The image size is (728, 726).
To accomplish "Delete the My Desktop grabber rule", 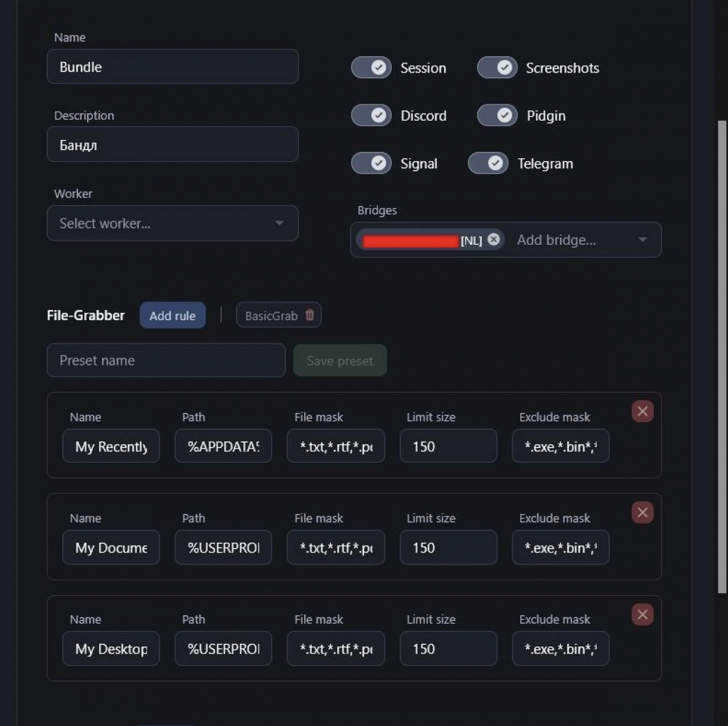I will click(643, 614).
